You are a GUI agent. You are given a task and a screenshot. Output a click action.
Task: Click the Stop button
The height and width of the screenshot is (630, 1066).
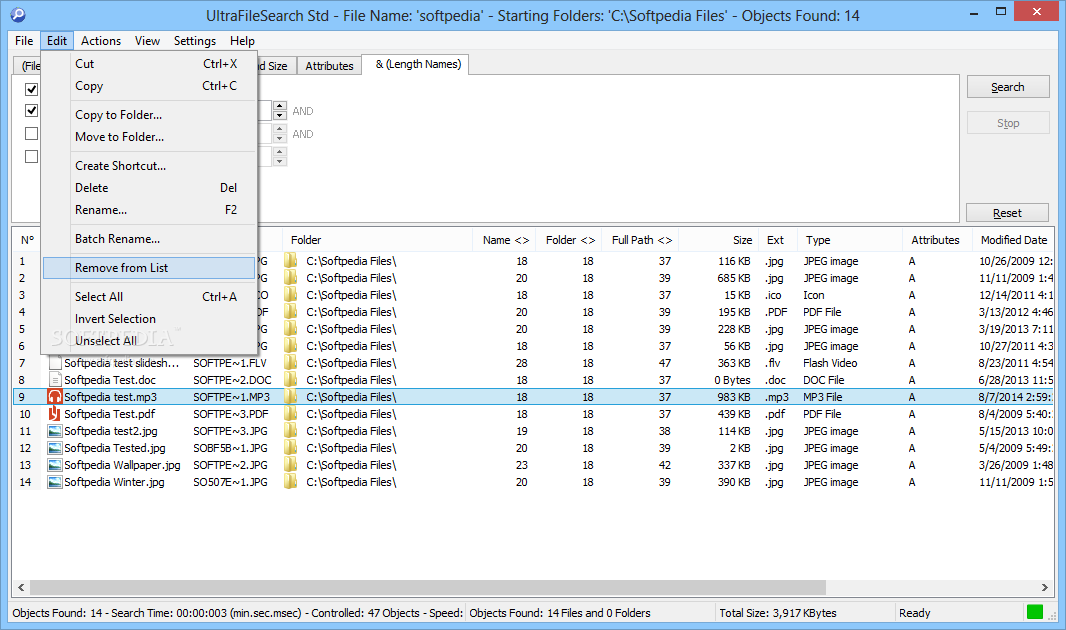pyautogui.click(x=1008, y=123)
